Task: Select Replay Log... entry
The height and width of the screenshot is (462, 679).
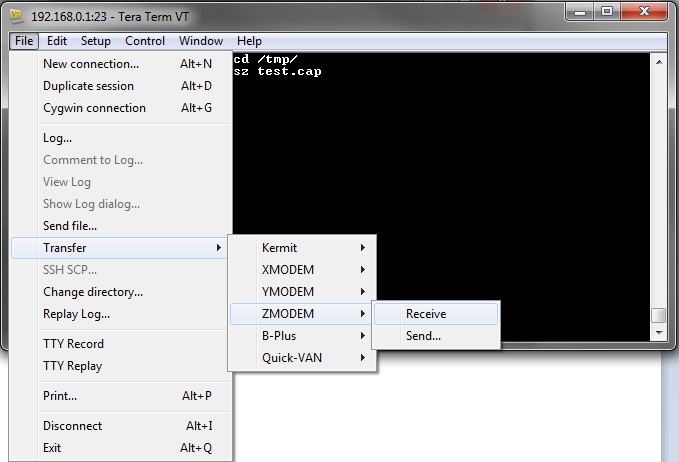Action: 120,314
